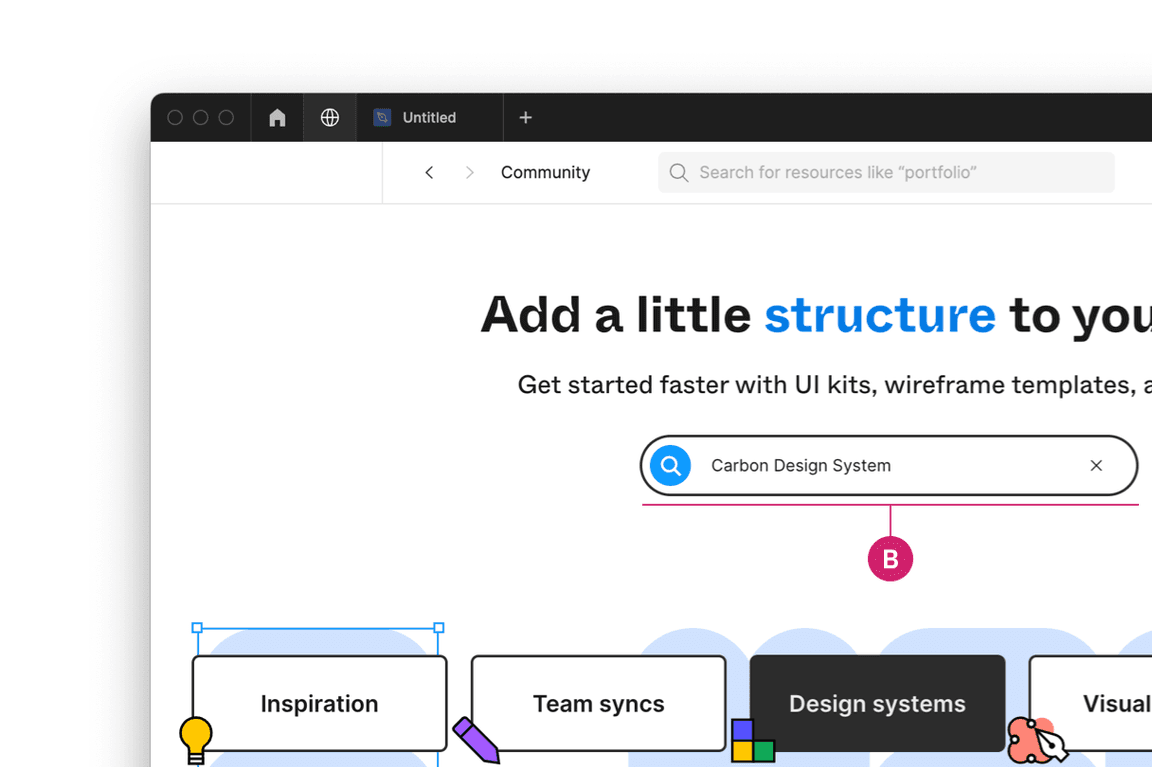Click the 'Get started faster' subtitle text
The width and height of the screenshot is (1152, 767).
point(835,385)
